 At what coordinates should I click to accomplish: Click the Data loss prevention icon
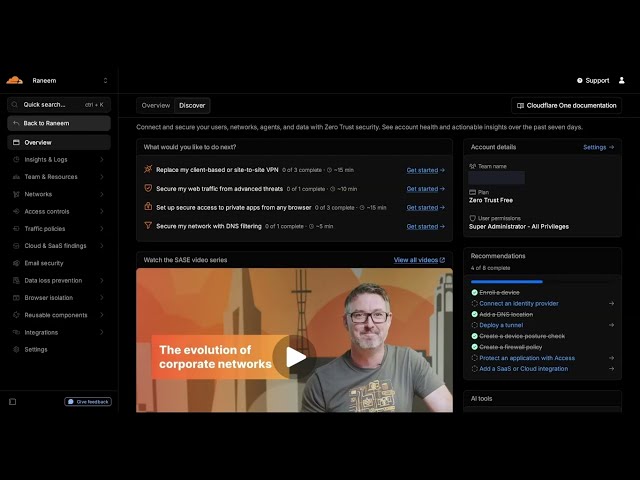(16, 280)
